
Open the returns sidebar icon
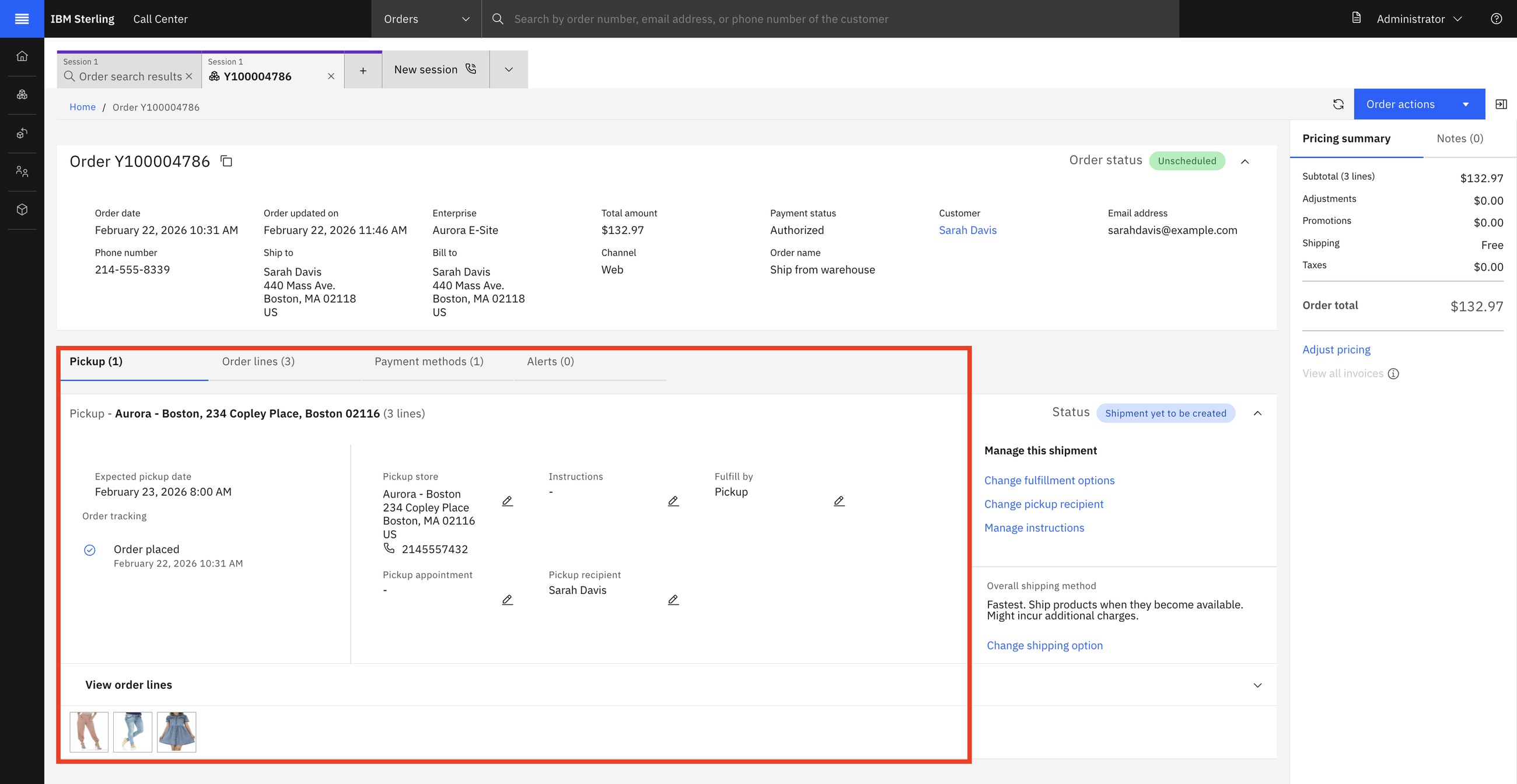click(22, 133)
